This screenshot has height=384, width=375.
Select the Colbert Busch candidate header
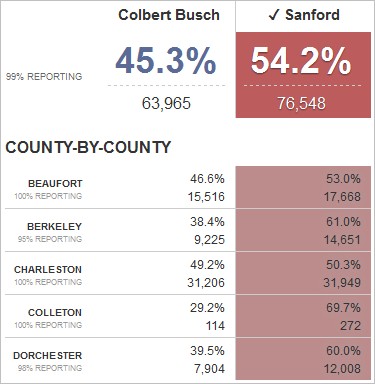[x=169, y=15]
